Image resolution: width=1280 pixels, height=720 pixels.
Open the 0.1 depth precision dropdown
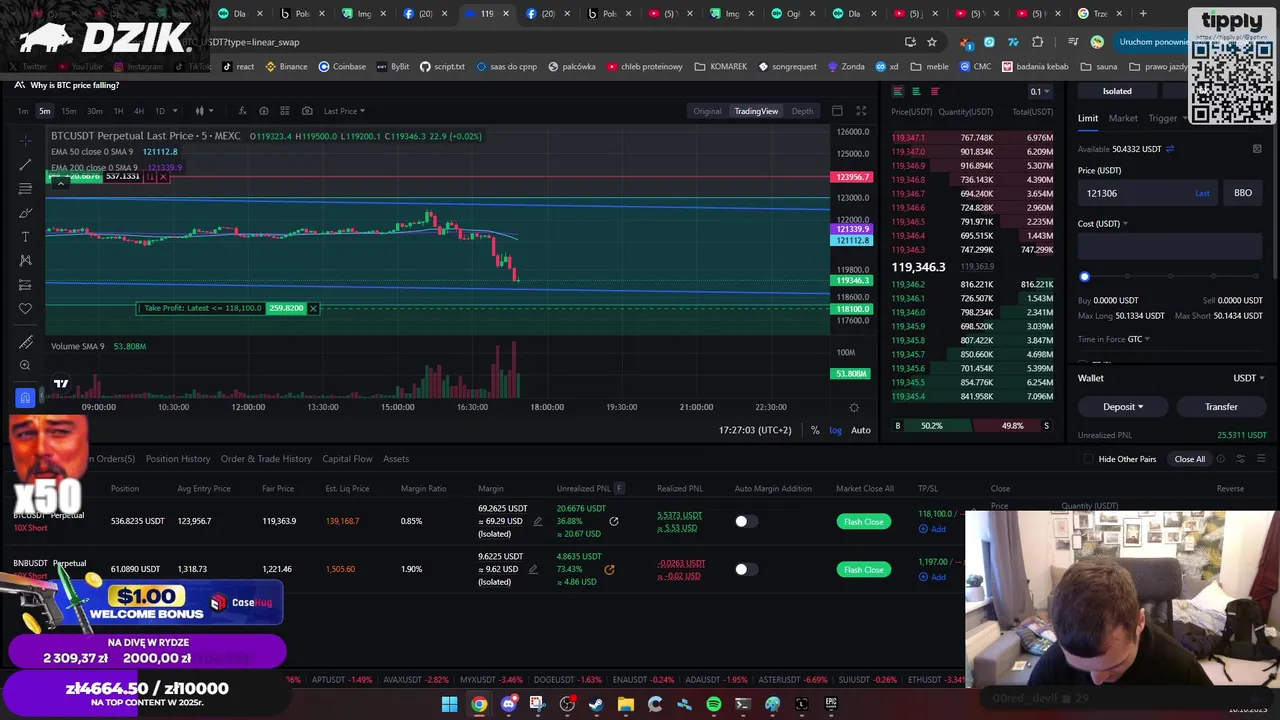[x=1039, y=92]
